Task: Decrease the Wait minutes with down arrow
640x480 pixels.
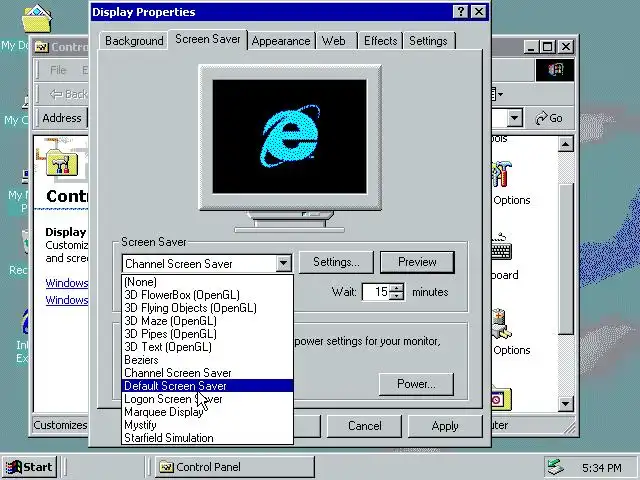Action: tap(396, 296)
